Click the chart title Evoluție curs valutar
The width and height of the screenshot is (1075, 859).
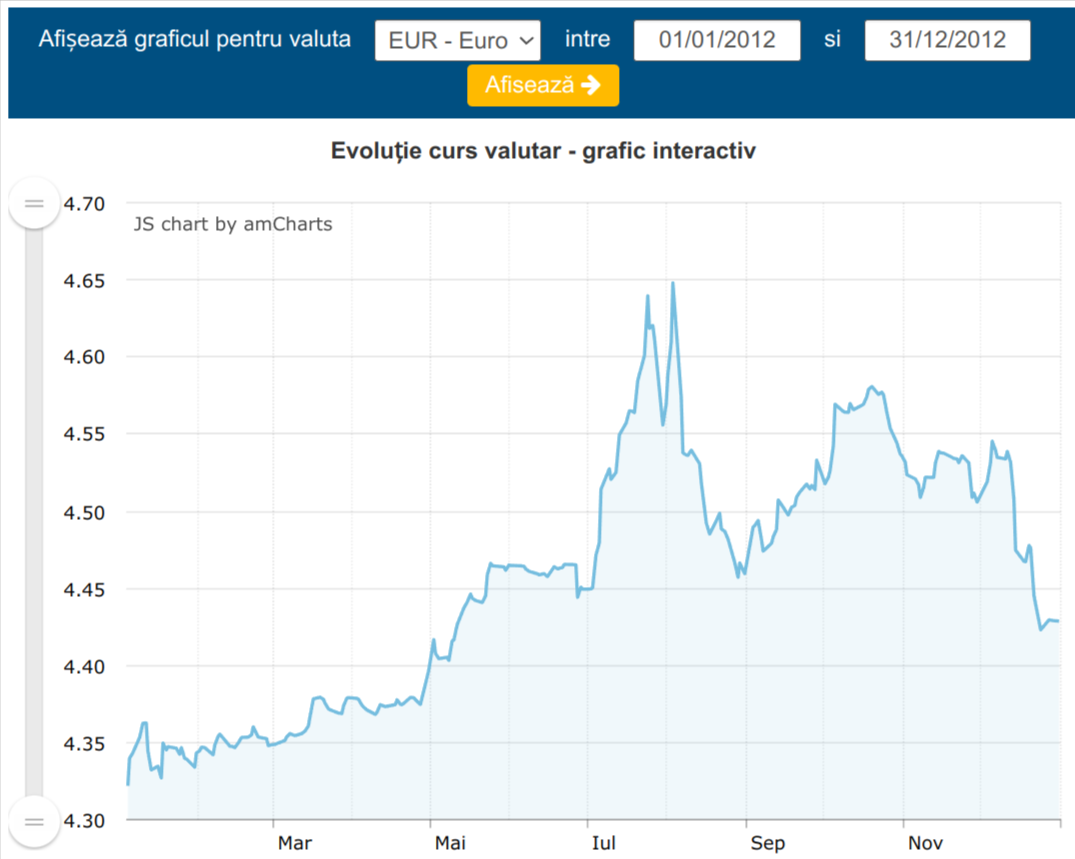543,151
